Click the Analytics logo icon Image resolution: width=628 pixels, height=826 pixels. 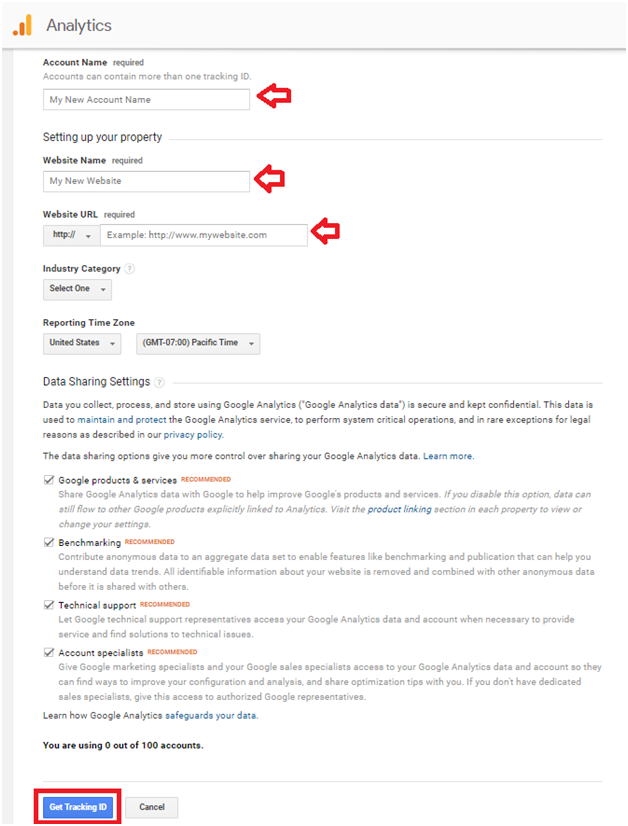[22, 25]
